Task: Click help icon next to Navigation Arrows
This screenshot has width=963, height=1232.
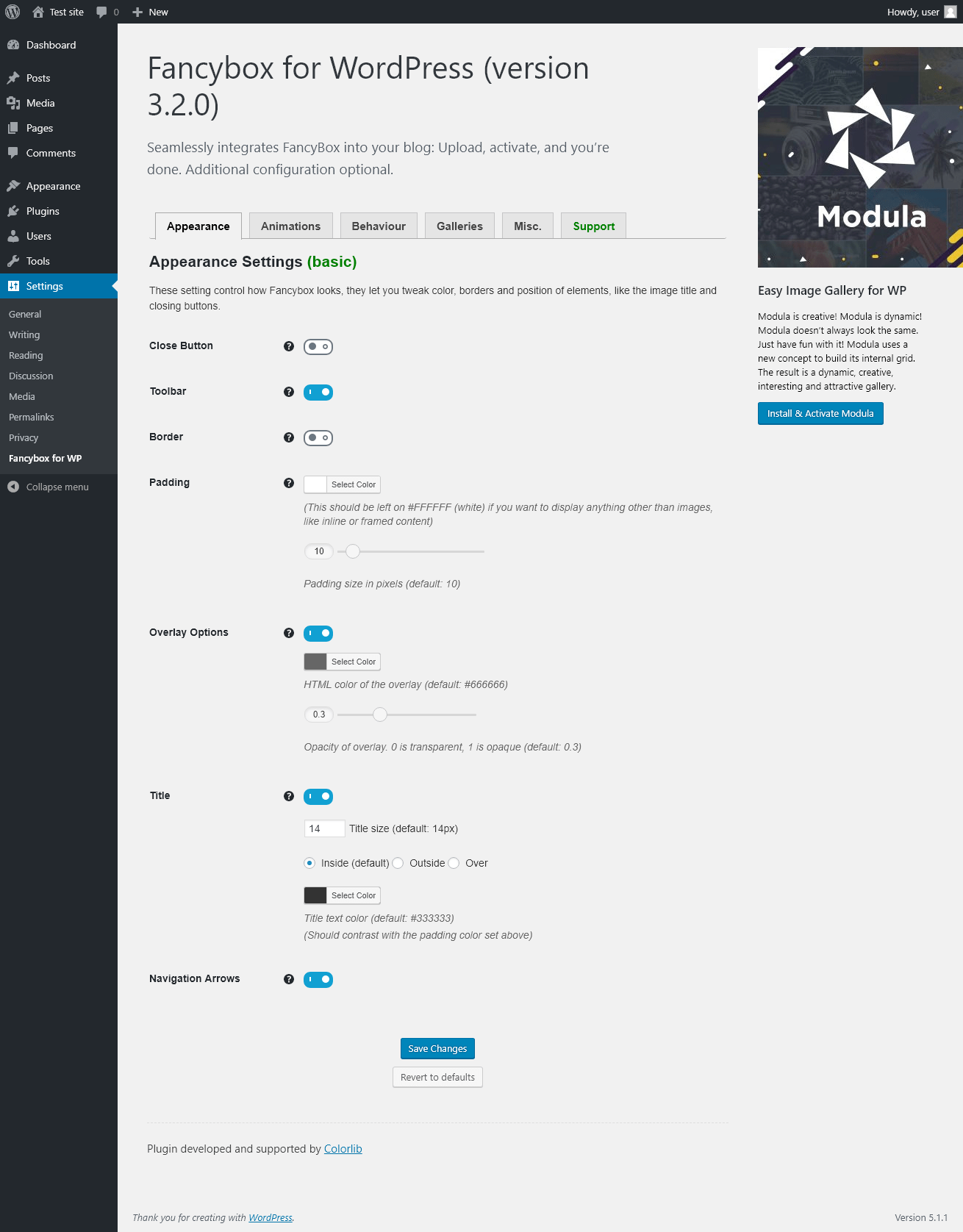Action: 289,979
